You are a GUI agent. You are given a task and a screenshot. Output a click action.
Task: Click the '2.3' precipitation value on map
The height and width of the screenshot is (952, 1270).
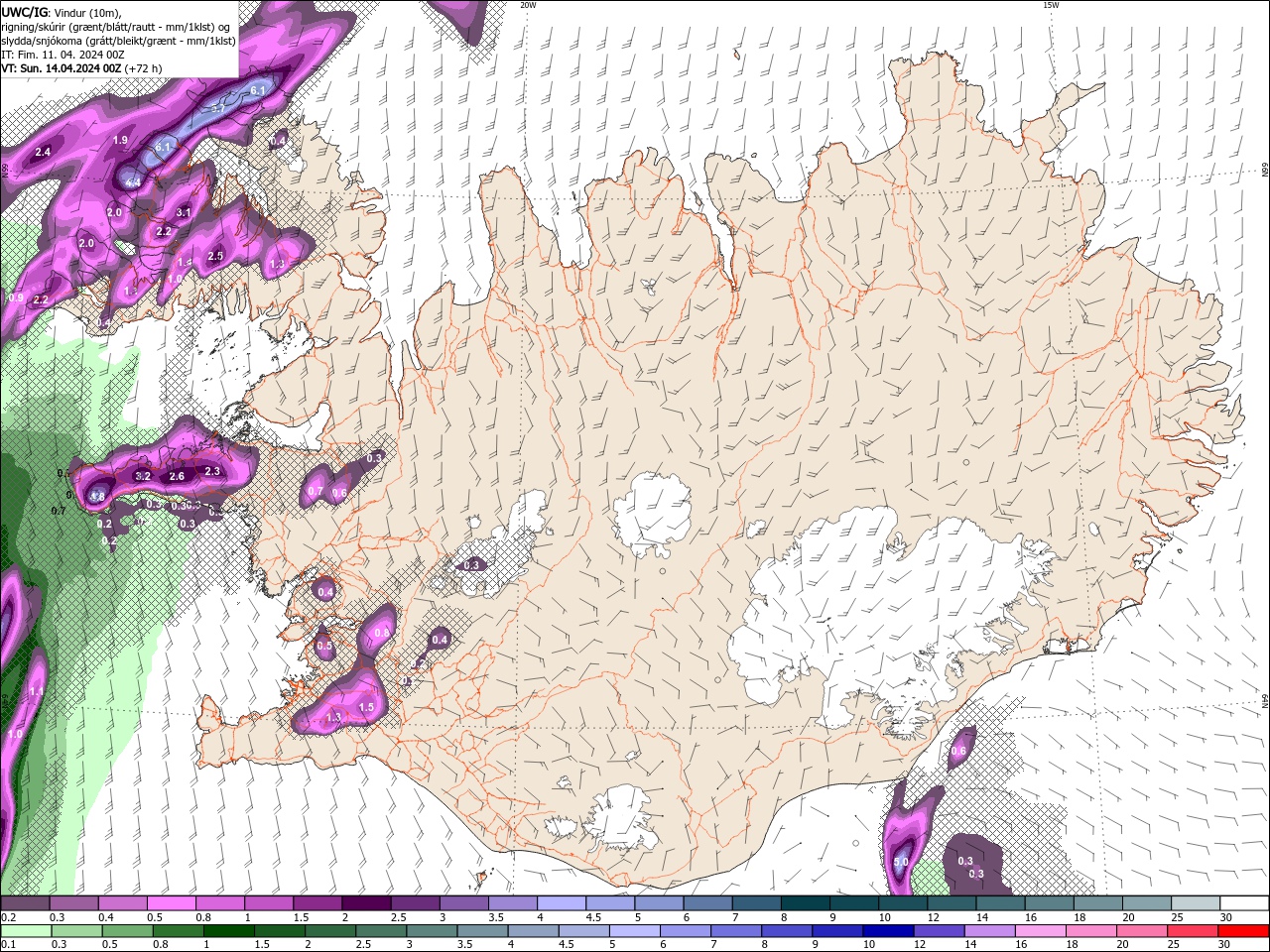tap(212, 471)
